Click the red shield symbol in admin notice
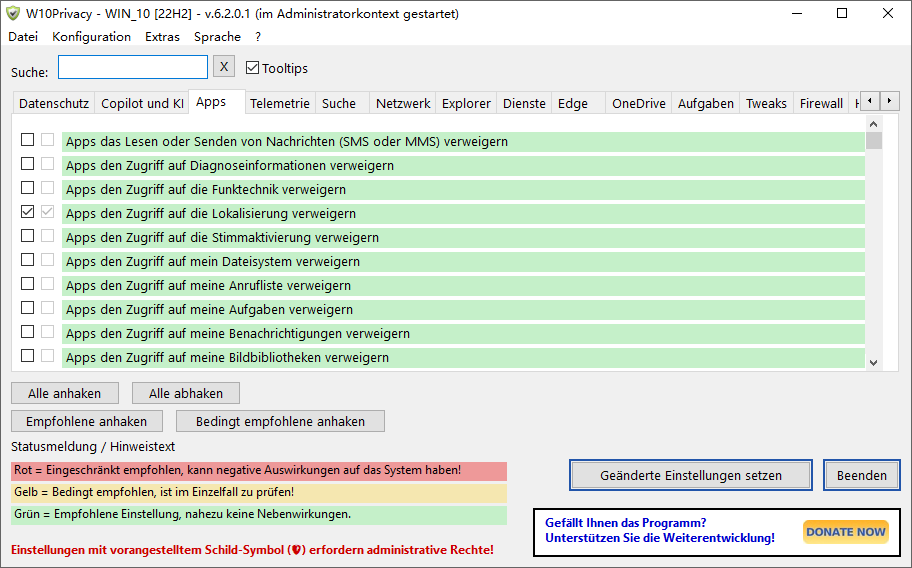Image resolution: width=912 pixels, height=568 pixels. (296, 549)
